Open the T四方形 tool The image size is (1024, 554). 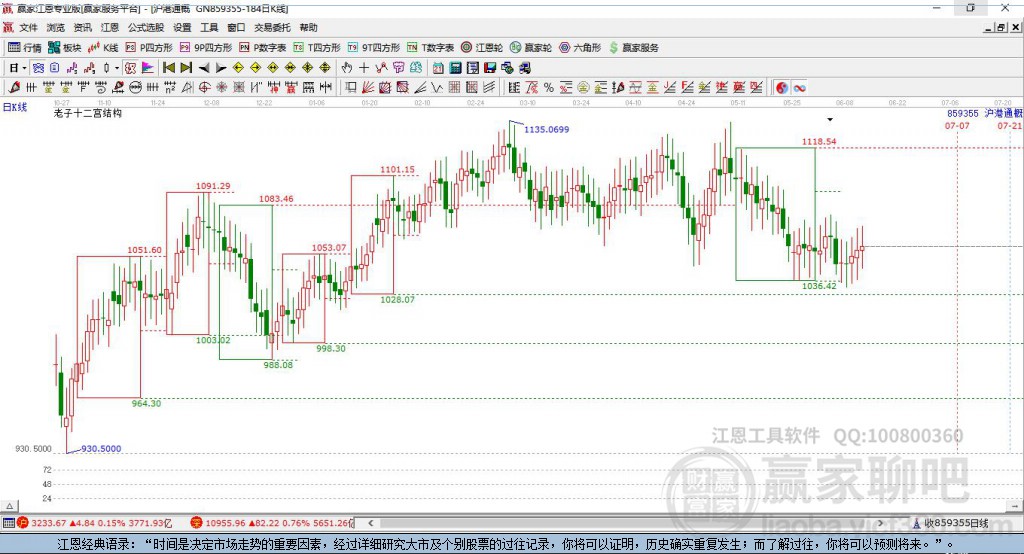317,48
